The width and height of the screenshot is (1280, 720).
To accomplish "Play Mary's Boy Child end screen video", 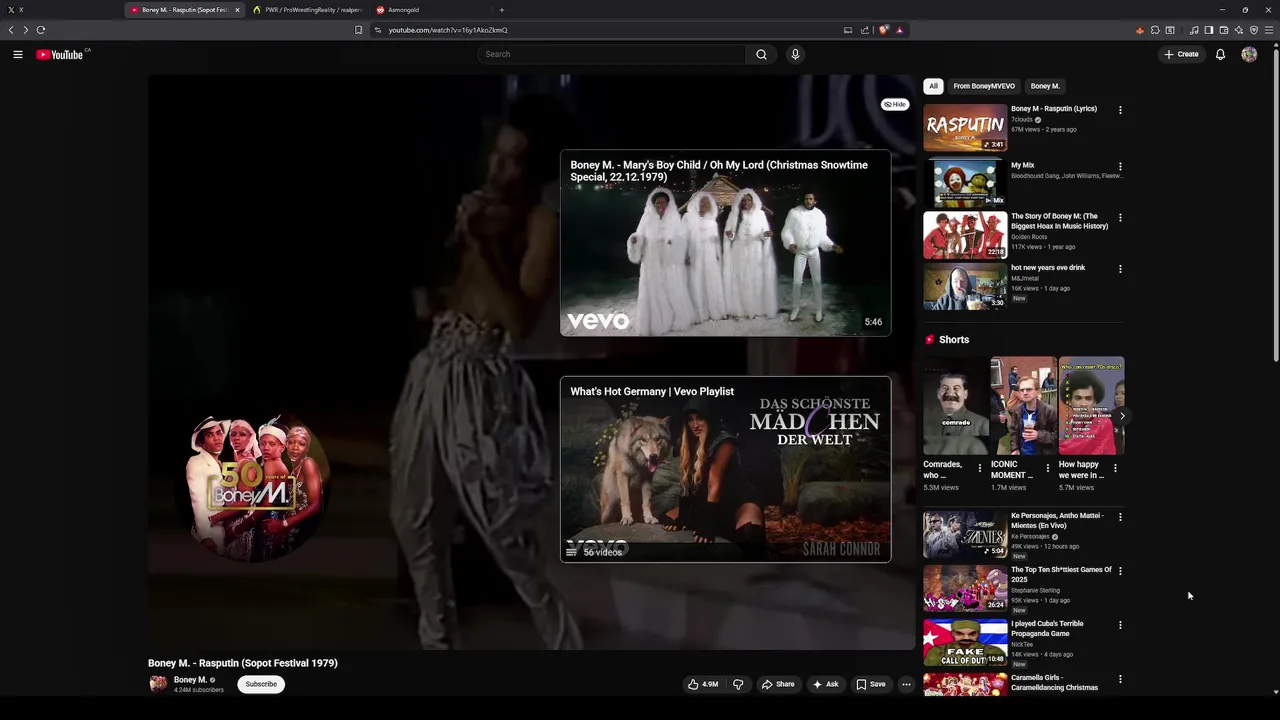I will click(725, 243).
